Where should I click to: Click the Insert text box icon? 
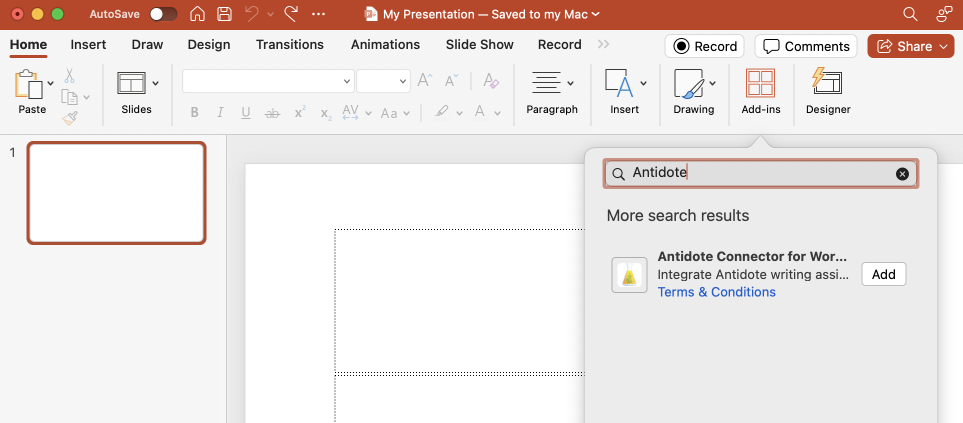click(619, 84)
